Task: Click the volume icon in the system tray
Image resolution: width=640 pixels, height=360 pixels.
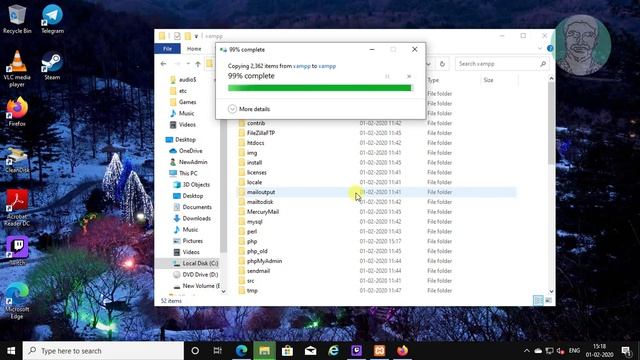Action: (560, 351)
